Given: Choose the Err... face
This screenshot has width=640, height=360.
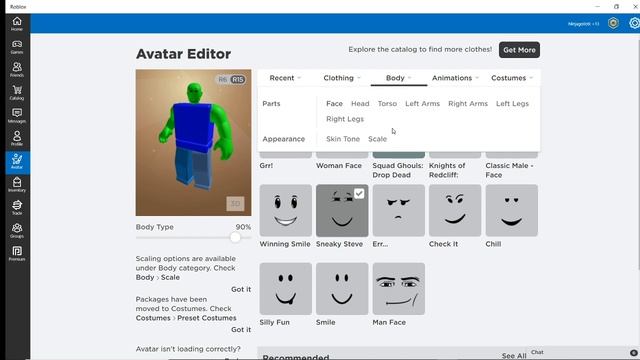Looking at the screenshot, I should tap(398, 211).
